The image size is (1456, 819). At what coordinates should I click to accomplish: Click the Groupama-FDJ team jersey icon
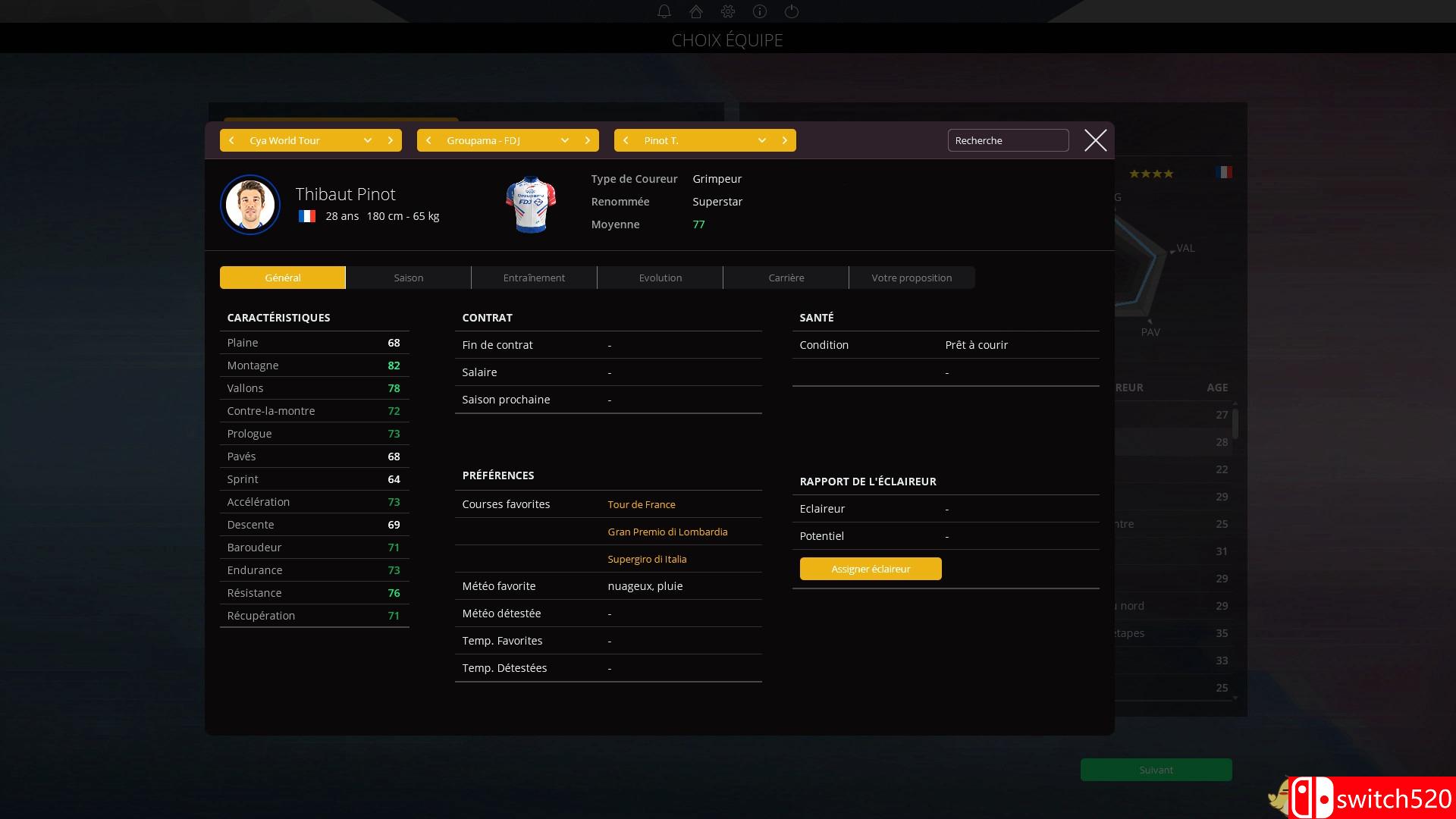(x=531, y=203)
